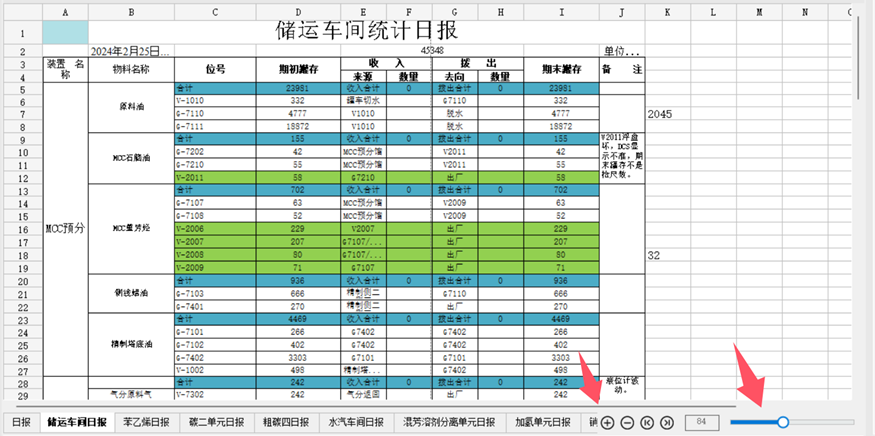Select the G-7111 tag cell
Viewport: 875px width, 436px height.
pyautogui.click(x=215, y=126)
